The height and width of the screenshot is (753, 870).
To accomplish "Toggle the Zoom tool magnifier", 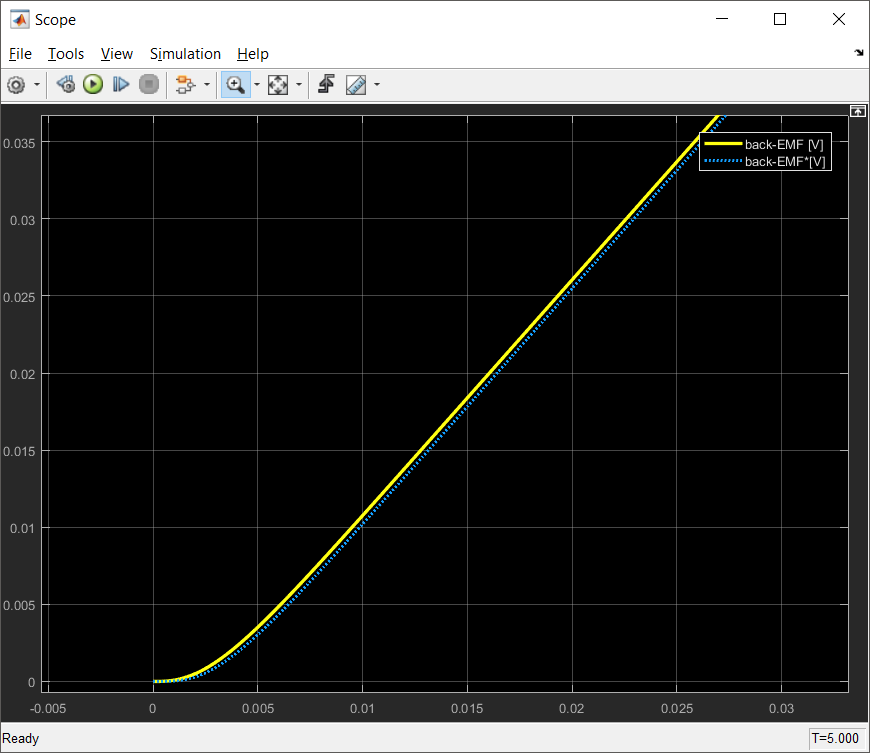I will pyautogui.click(x=235, y=85).
